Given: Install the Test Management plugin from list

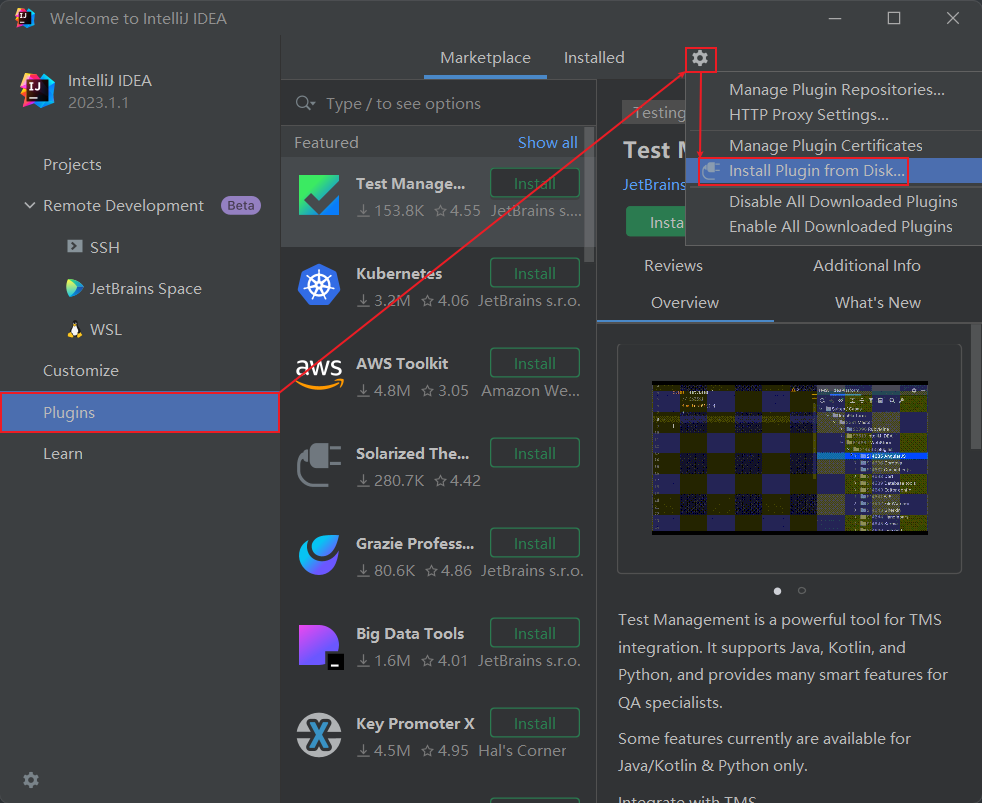Looking at the screenshot, I should [x=535, y=184].
